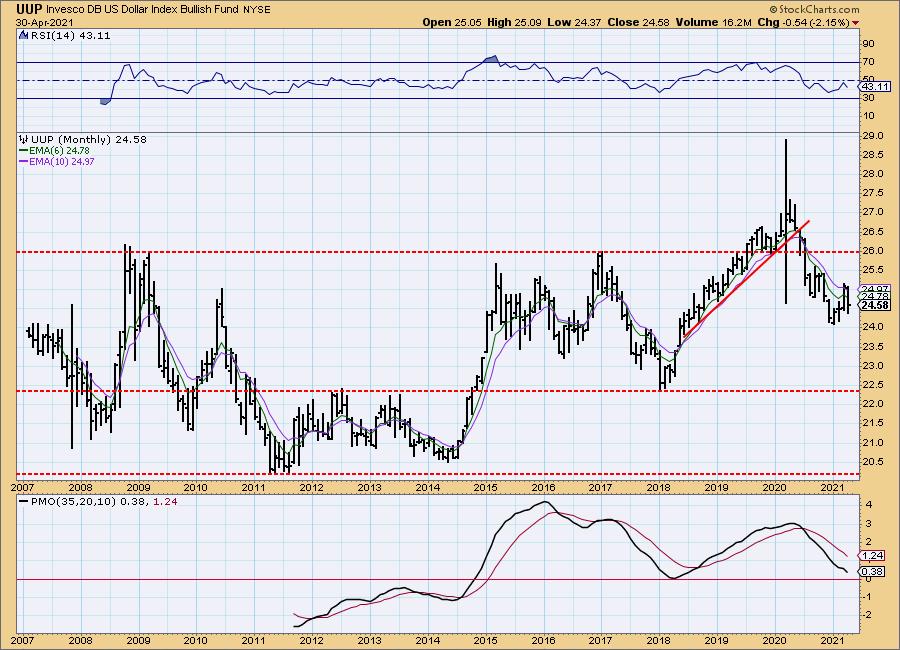Click the solid red rising trend line
The height and width of the screenshot is (650, 900).
coord(746,278)
